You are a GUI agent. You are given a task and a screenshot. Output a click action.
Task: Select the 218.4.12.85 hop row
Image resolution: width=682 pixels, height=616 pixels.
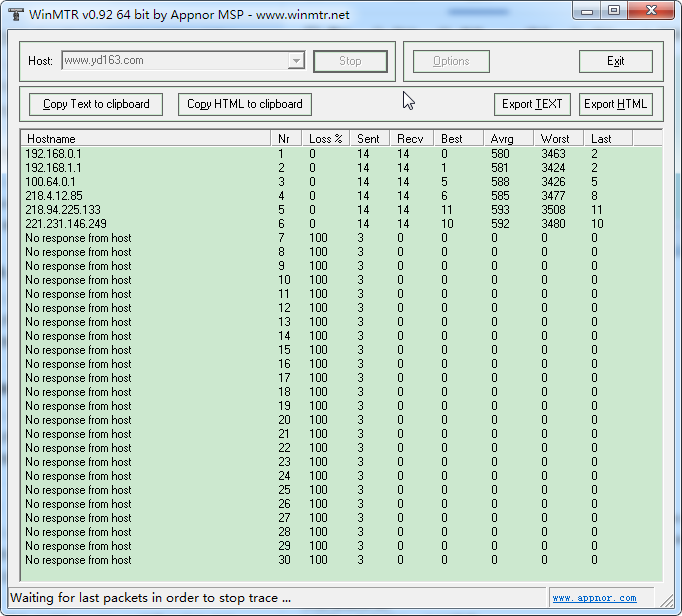341,196
